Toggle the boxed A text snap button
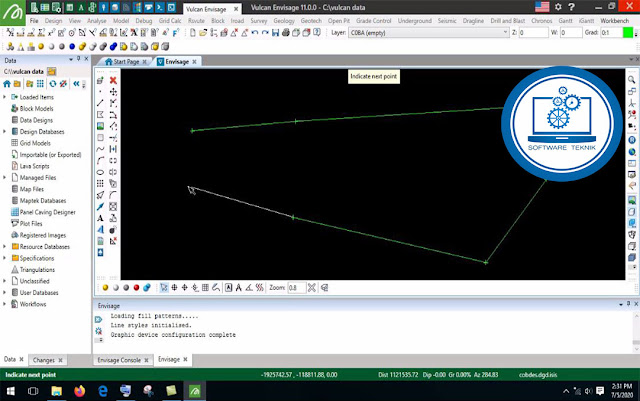 click(229, 288)
